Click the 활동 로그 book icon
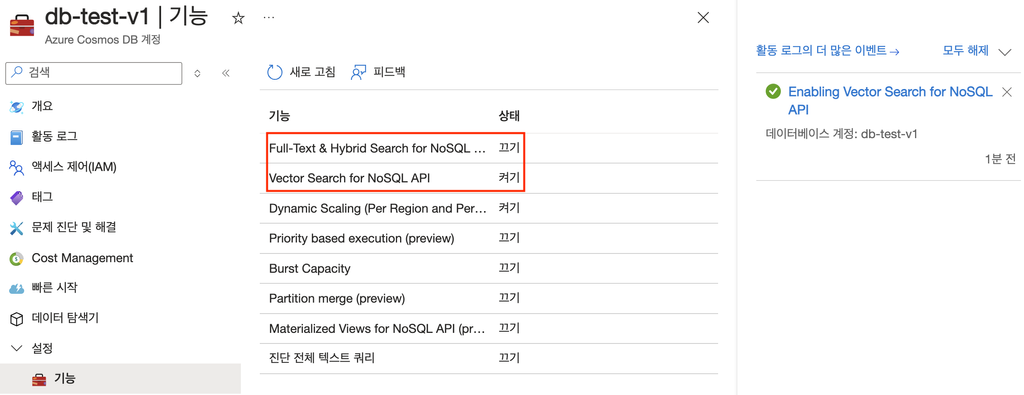 coord(17,137)
